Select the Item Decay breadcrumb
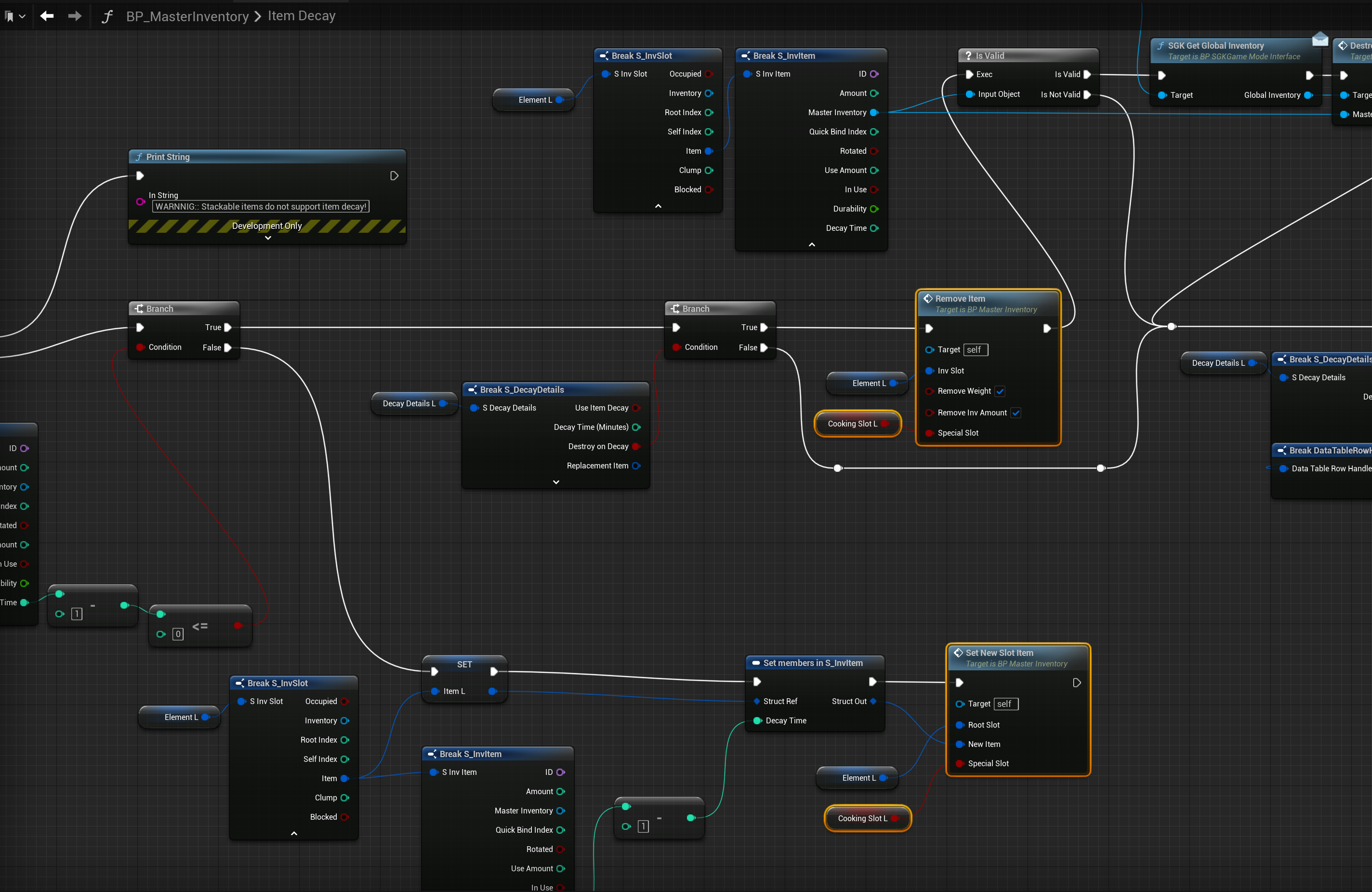The width and height of the screenshot is (1372, 892). tap(302, 16)
